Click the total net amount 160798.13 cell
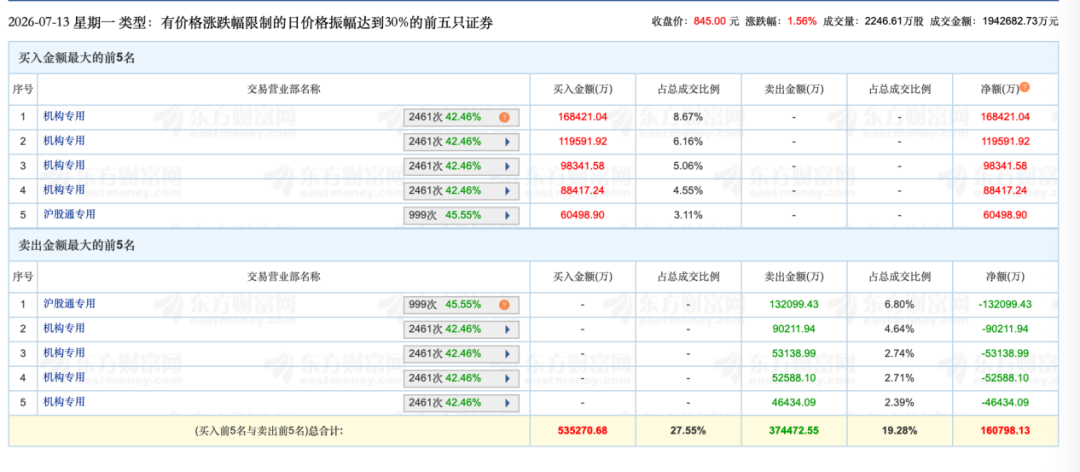This screenshot has width=1080, height=472. [1005, 431]
